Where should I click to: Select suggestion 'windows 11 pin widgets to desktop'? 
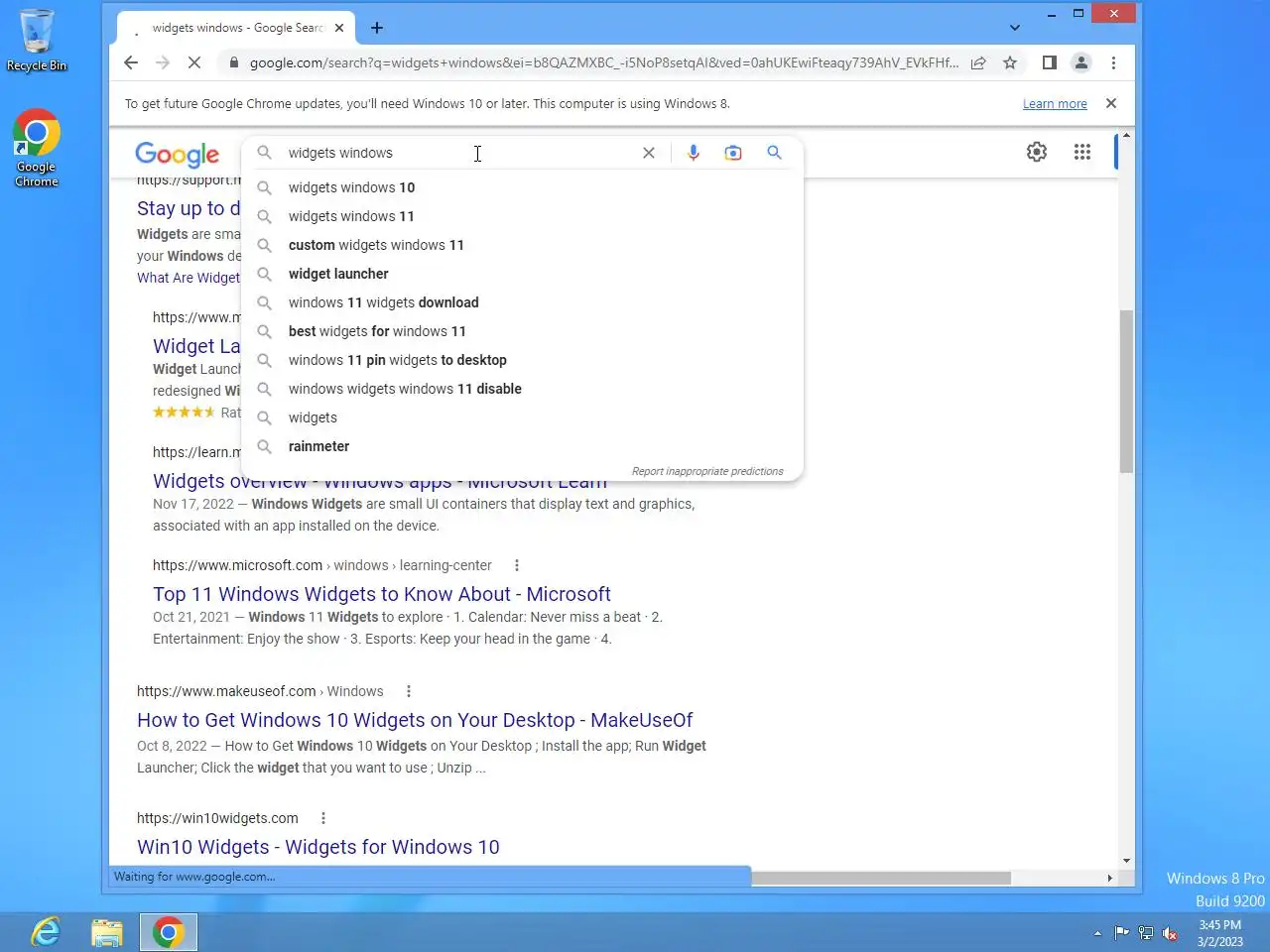pyautogui.click(x=522, y=360)
